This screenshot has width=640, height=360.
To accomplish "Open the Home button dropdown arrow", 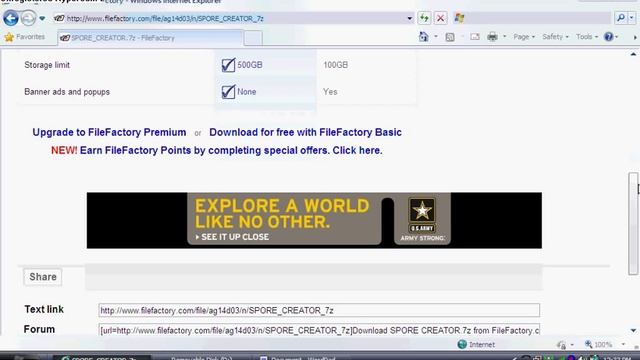I will click(x=436, y=37).
